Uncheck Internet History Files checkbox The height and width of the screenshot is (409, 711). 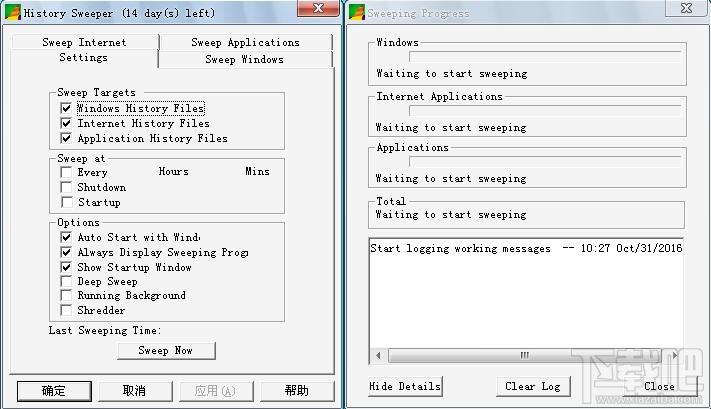66,123
